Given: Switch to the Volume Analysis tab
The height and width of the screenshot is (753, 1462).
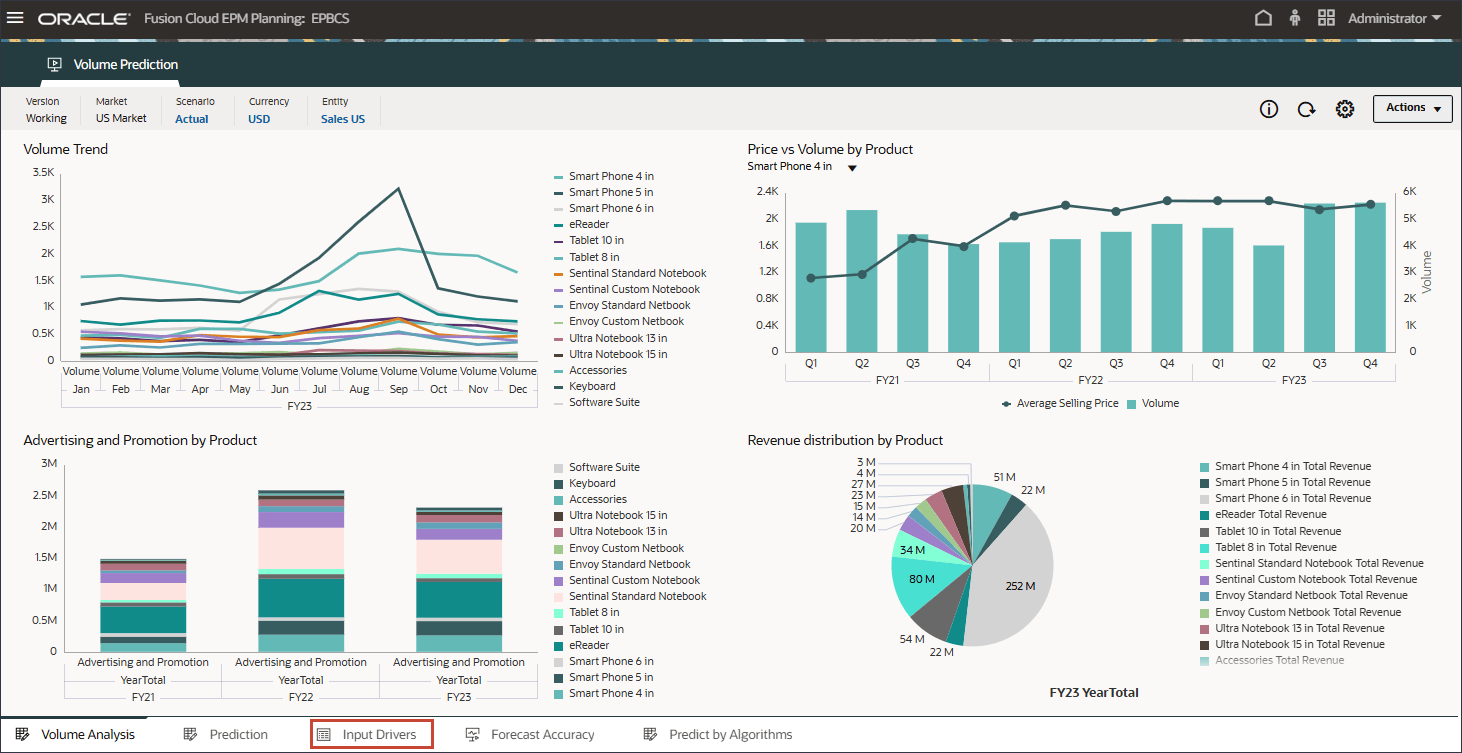Looking at the screenshot, I should (76, 734).
